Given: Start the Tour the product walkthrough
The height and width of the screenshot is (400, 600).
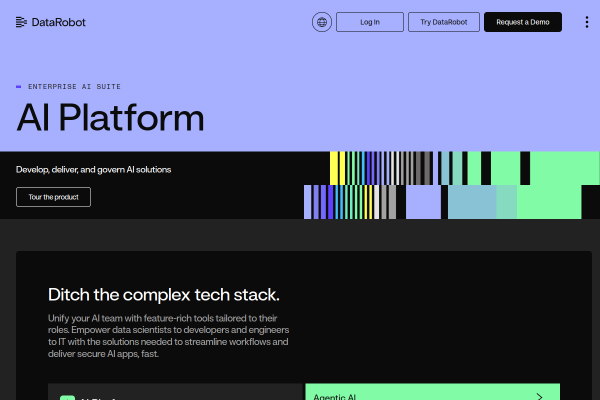Looking at the screenshot, I should point(53,196).
